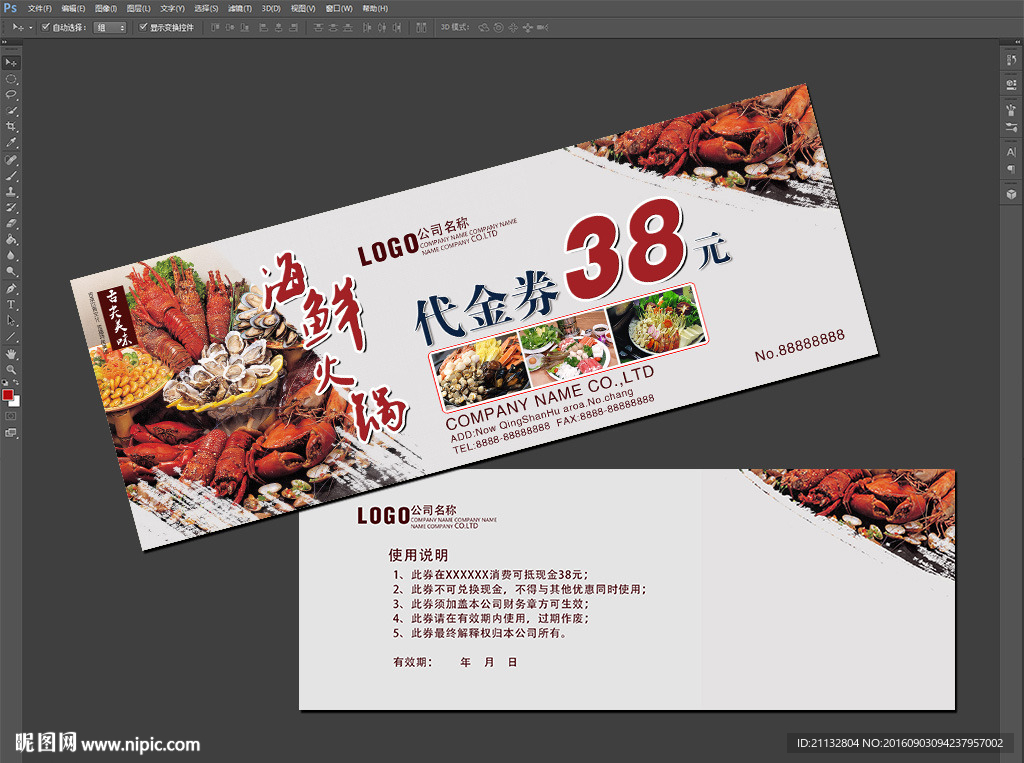The image size is (1024, 763).
Task: Select the Horizontal Type tool
Action: (x=11, y=305)
